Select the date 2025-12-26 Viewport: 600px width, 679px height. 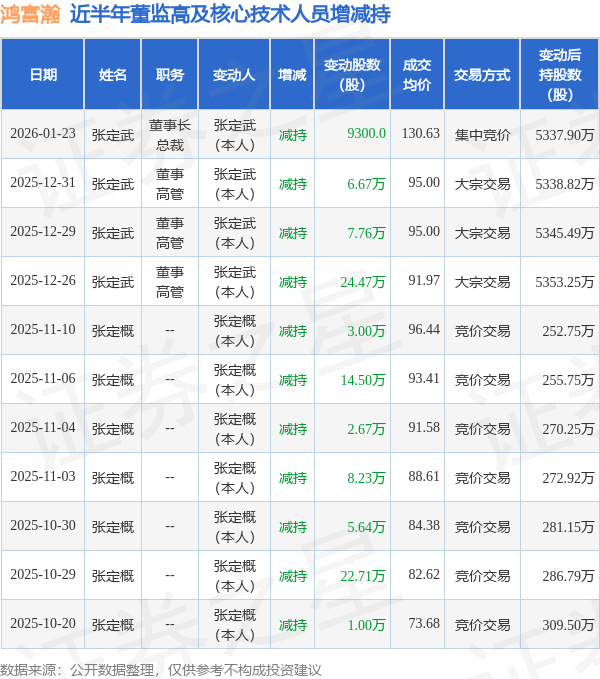tap(43, 280)
